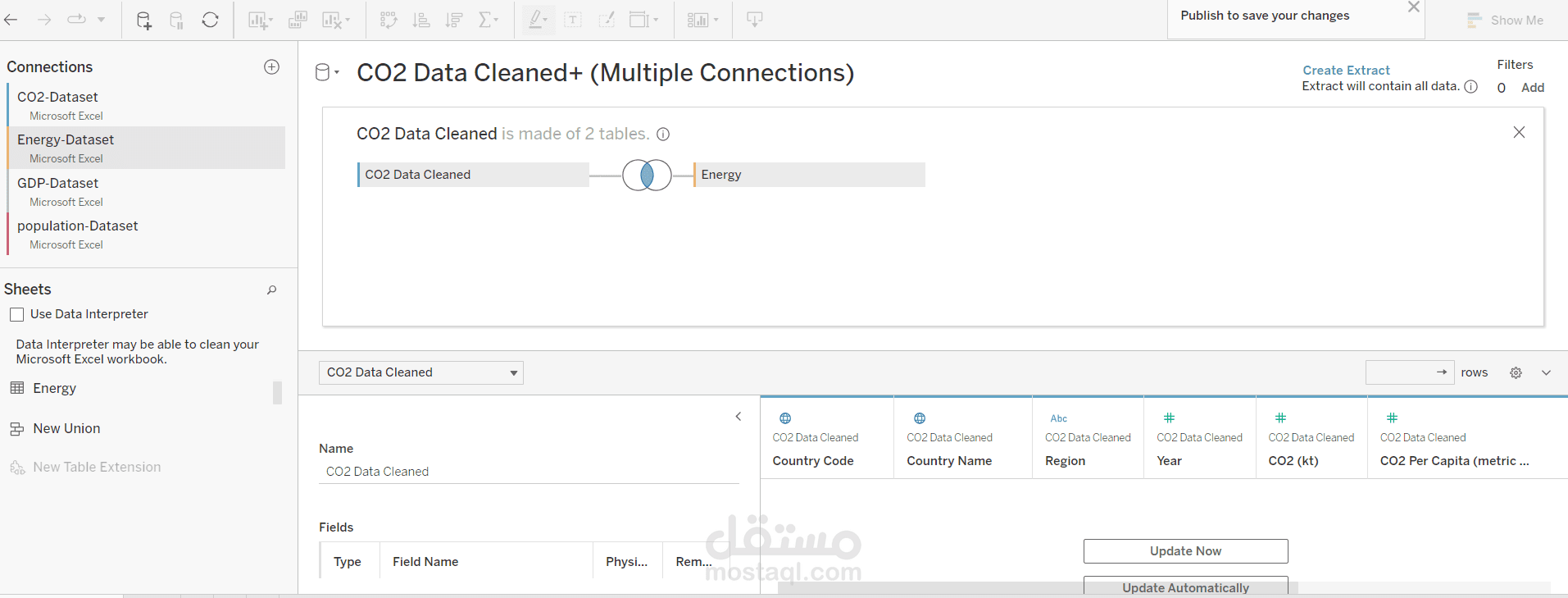Viewport: 1568px width, 598px height.
Task: Click the Sort Ascending icon
Action: [x=421, y=20]
